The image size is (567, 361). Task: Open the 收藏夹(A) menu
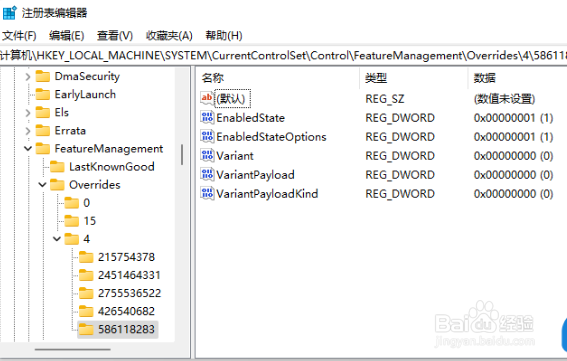point(169,35)
